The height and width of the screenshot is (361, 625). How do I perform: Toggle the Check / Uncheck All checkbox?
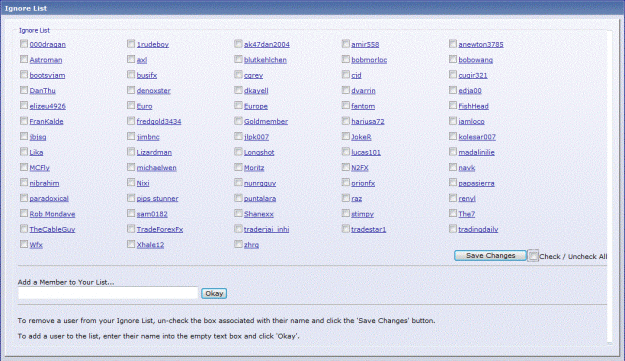click(533, 256)
